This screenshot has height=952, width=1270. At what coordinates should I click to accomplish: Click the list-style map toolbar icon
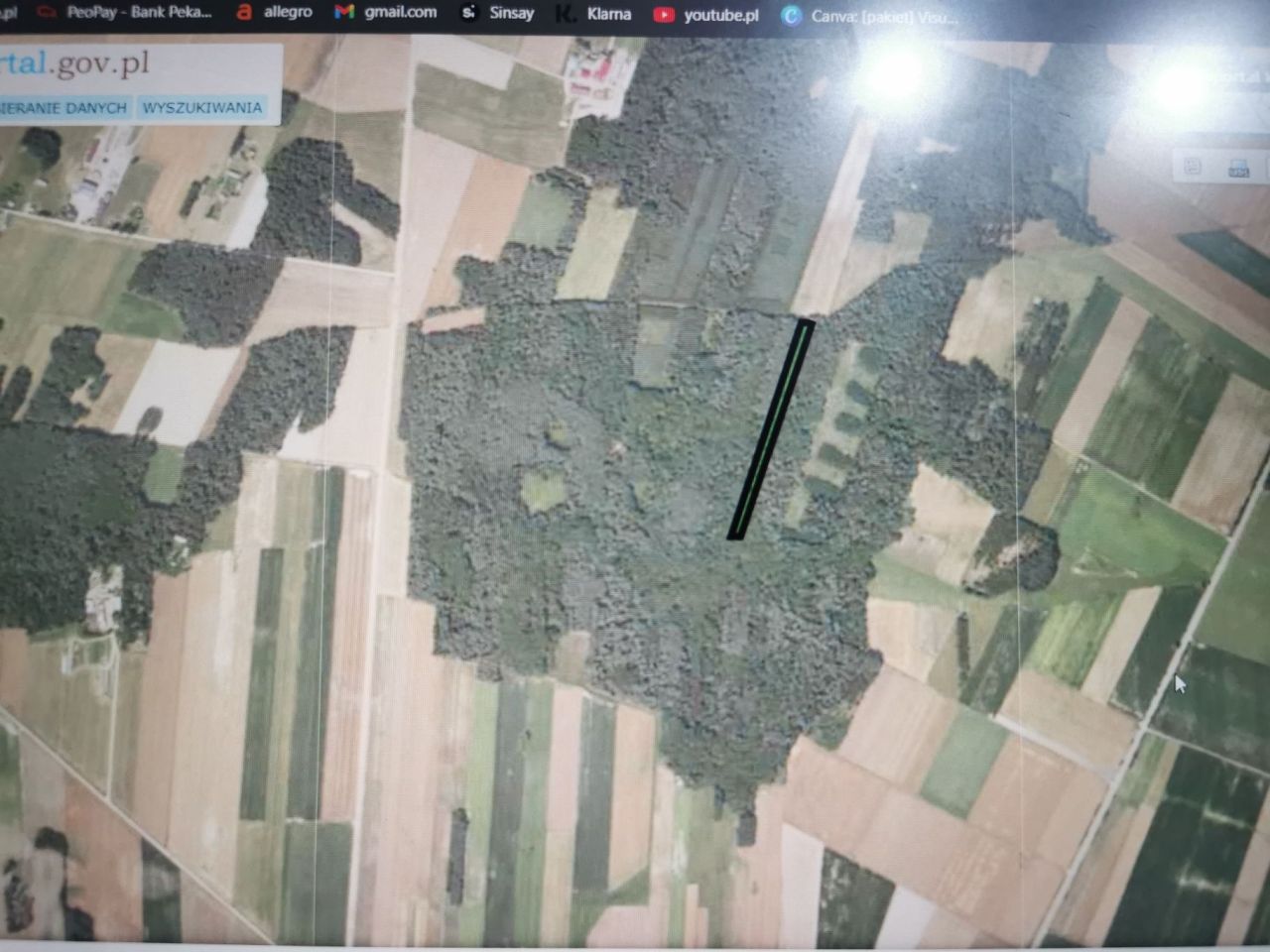pos(1194,167)
